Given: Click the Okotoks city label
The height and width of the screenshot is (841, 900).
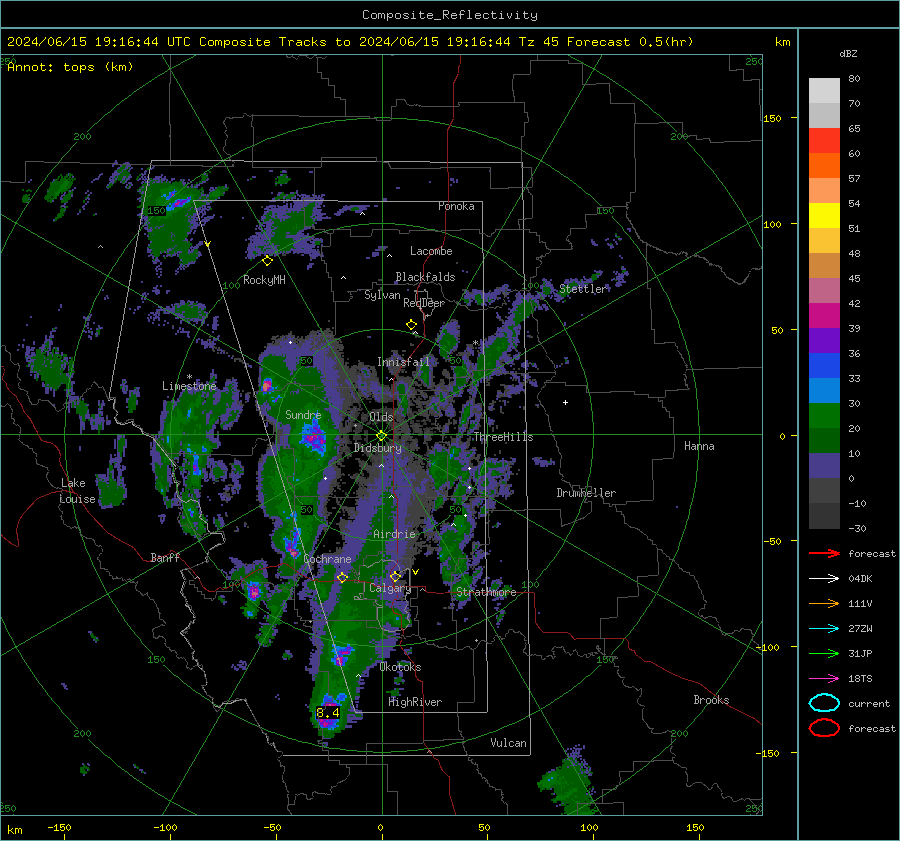Looking at the screenshot, I should (x=400, y=667).
